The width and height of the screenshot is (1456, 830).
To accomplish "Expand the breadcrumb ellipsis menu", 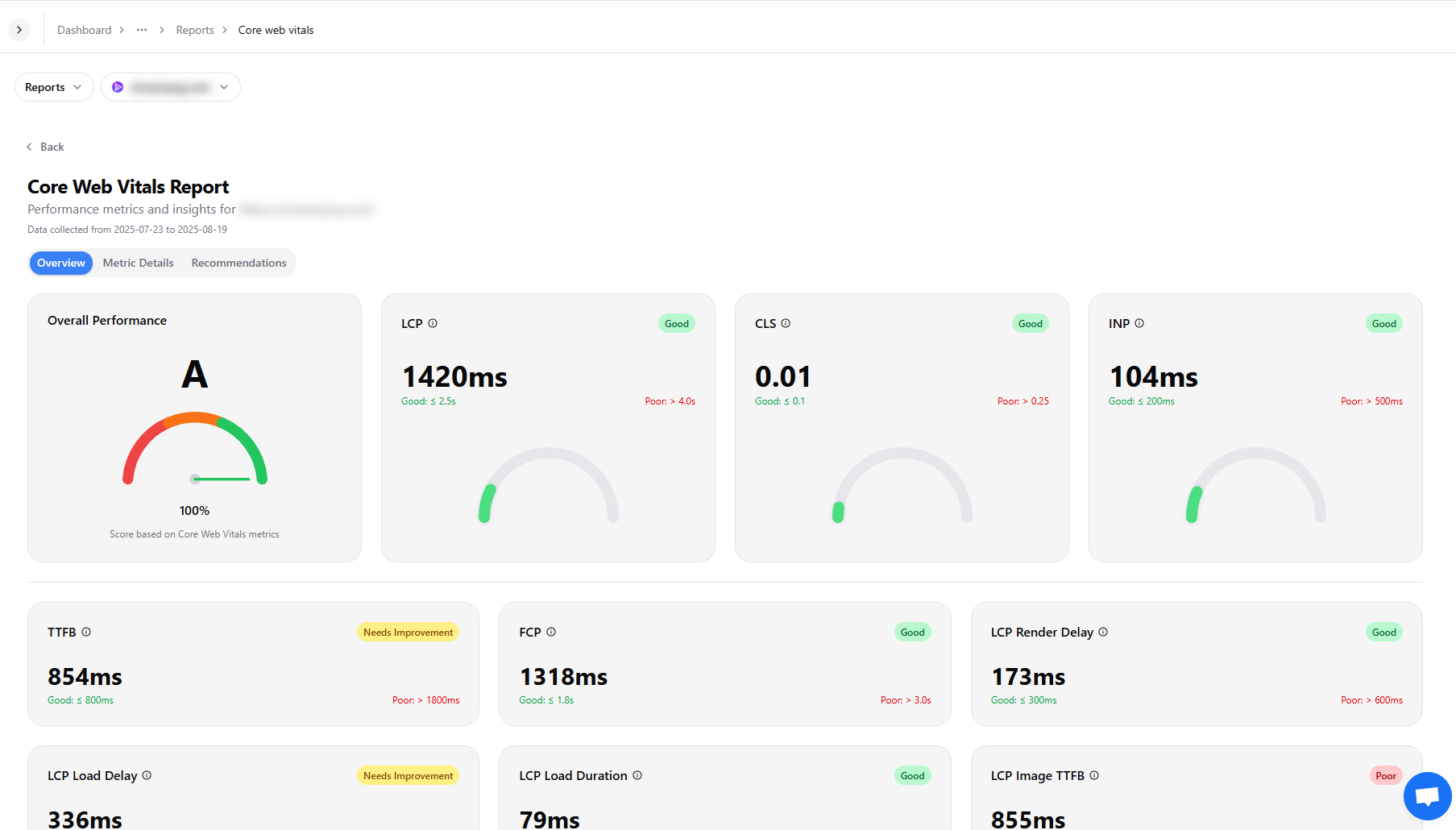I will (x=142, y=30).
